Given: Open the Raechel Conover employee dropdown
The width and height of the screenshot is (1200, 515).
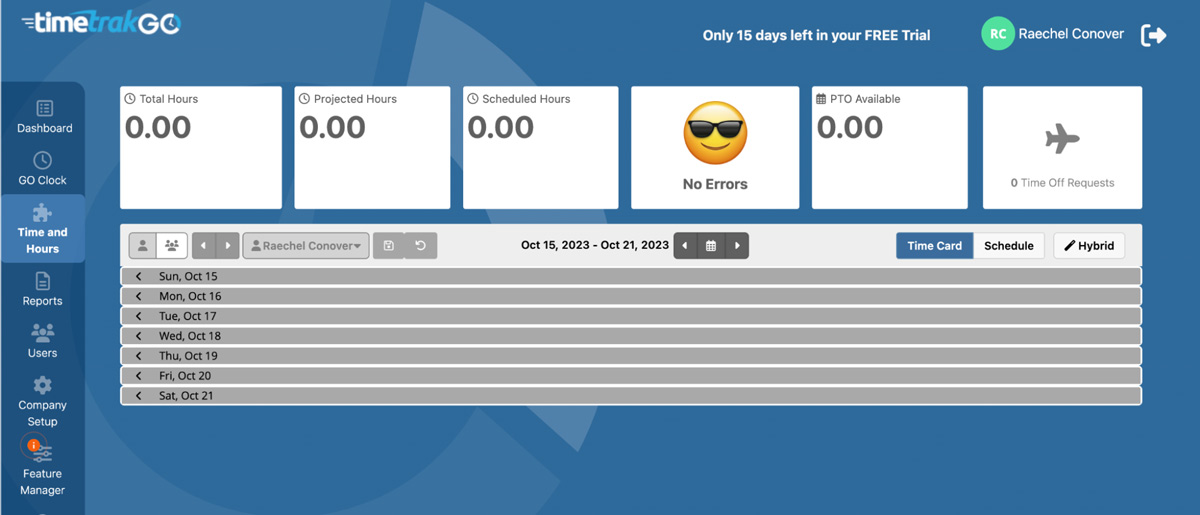Looking at the screenshot, I should (x=306, y=245).
